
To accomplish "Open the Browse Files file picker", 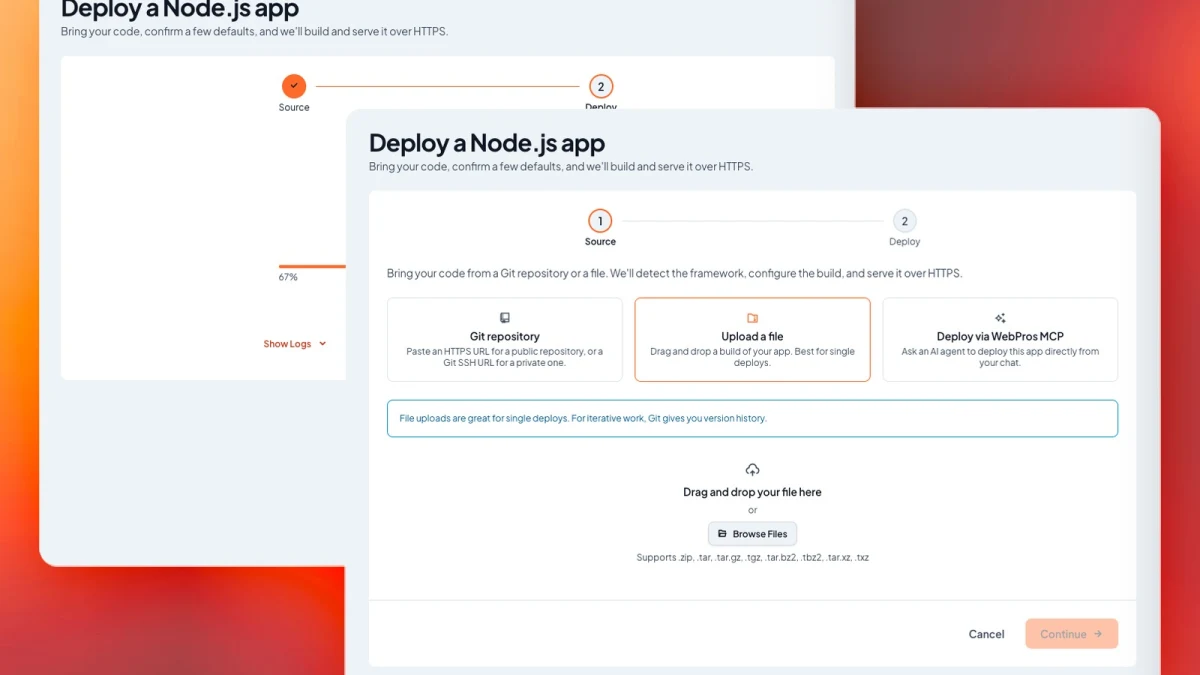I will pyautogui.click(x=752, y=534).
